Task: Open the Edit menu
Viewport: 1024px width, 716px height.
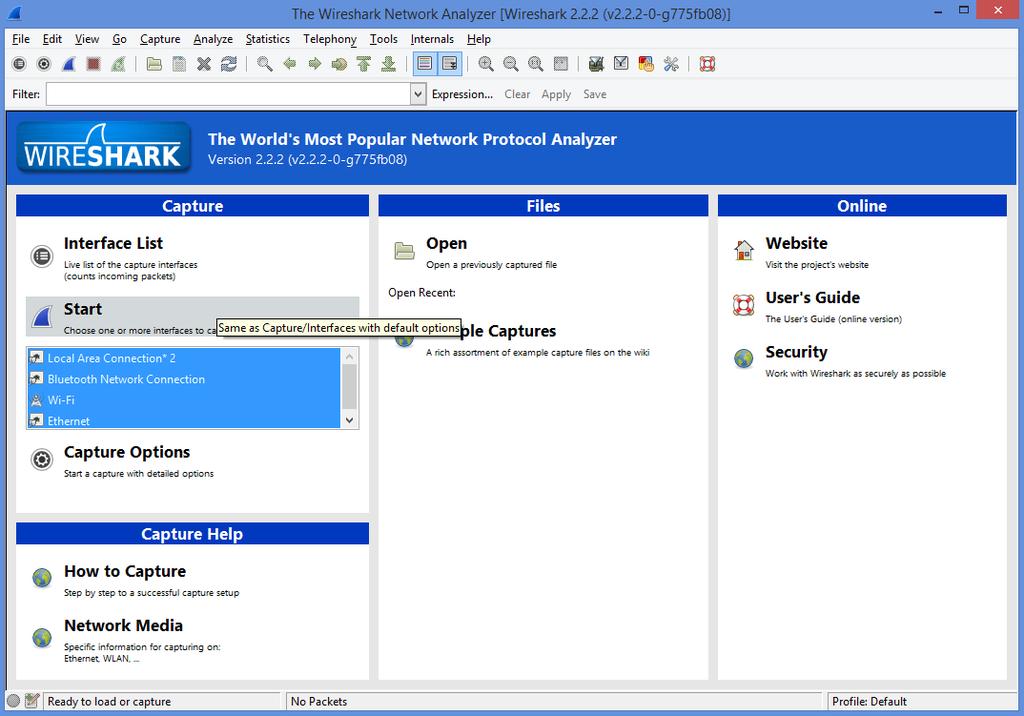Action: [x=52, y=39]
